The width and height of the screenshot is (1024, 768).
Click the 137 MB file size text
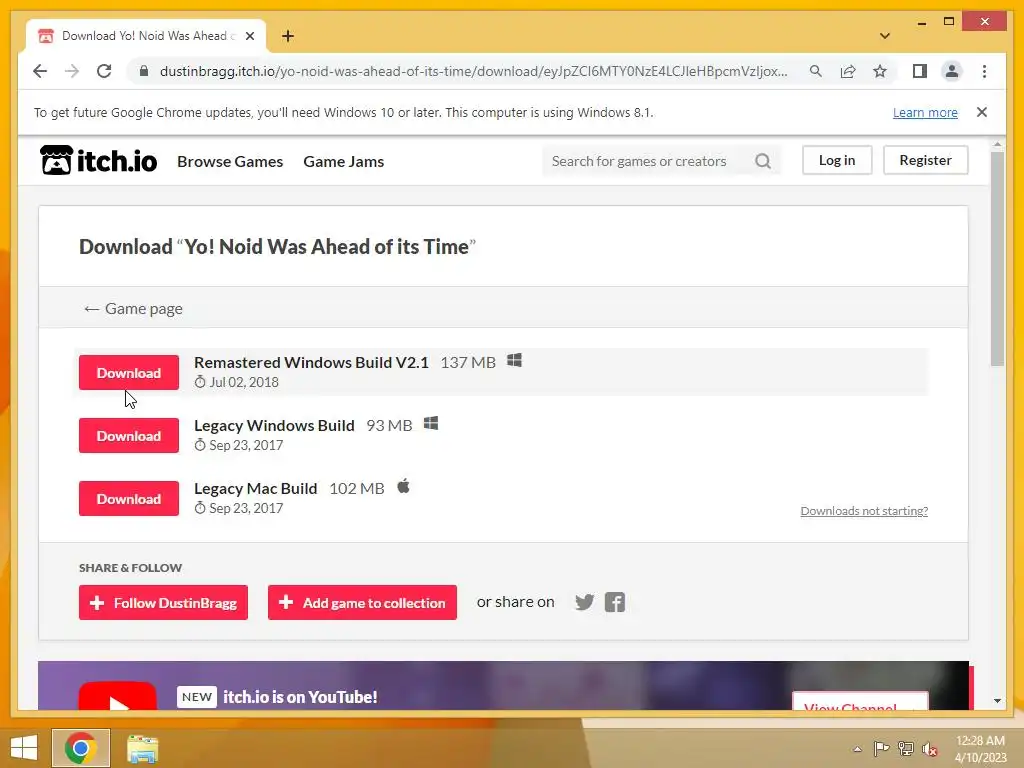(468, 362)
